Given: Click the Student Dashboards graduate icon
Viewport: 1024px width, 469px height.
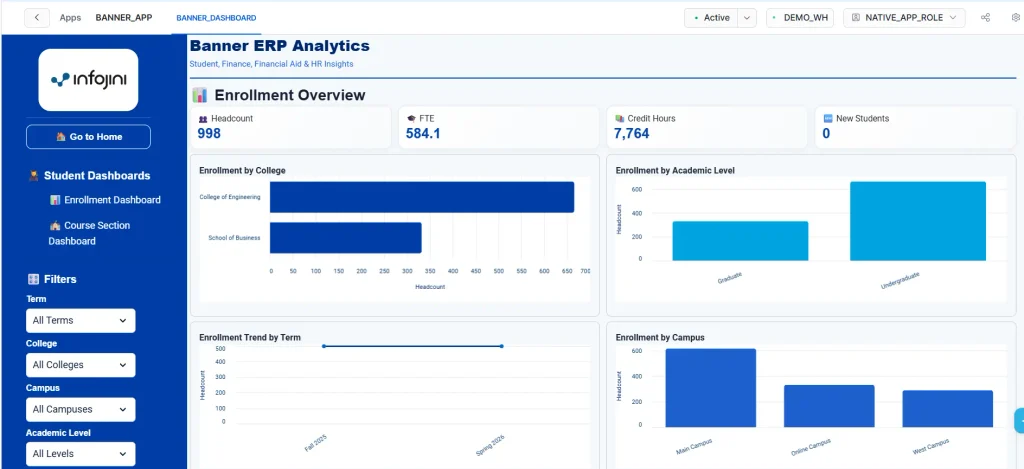Looking at the screenshot, I should [x=34, y=176].
